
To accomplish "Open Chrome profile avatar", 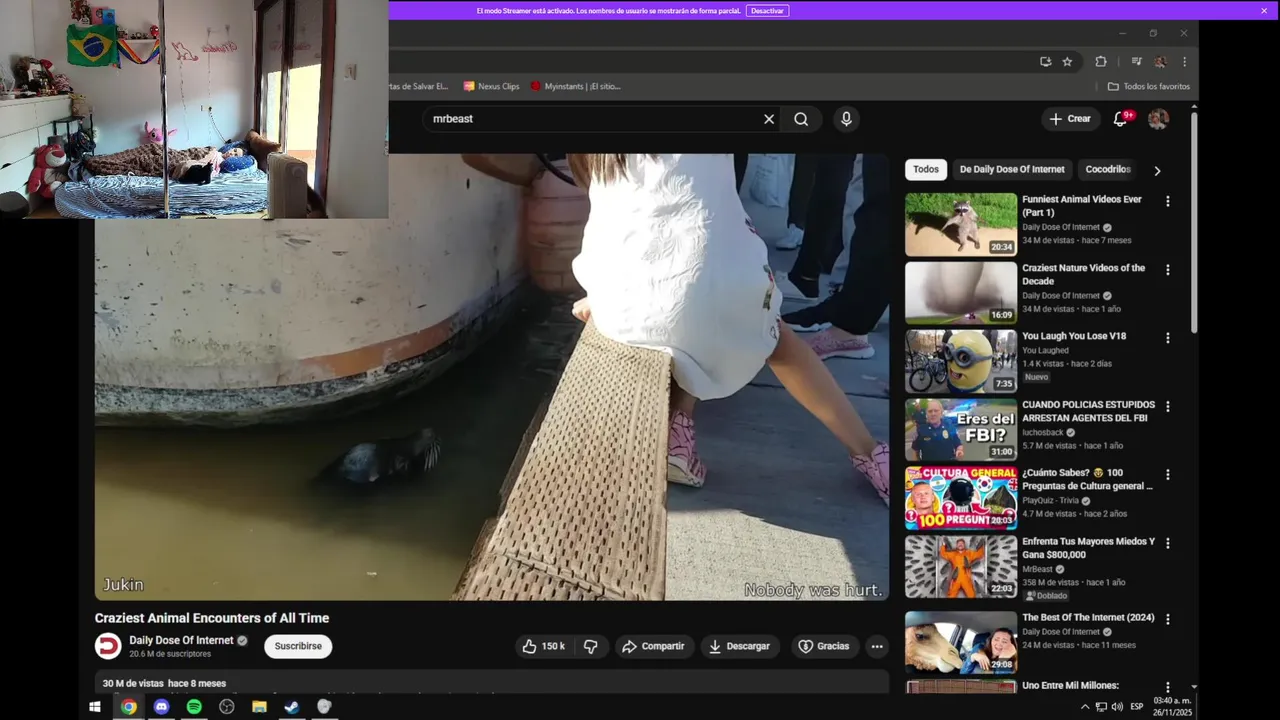I will click(1160, 62).
